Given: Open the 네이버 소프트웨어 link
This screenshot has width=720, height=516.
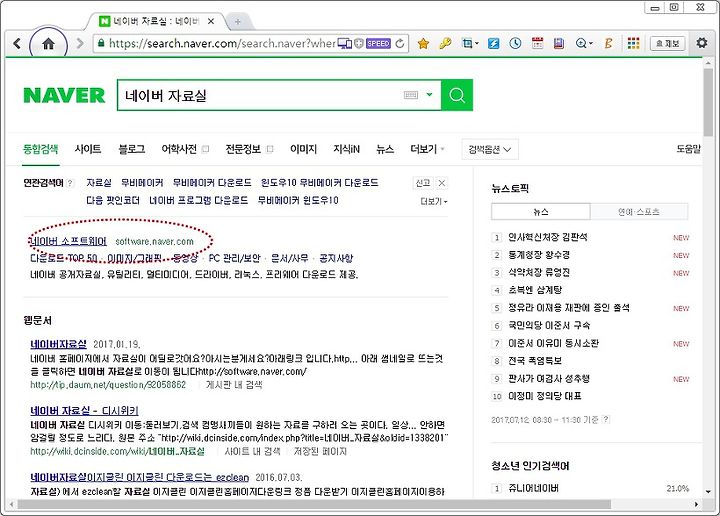Looking at the screenshot, I should [68, 241].
